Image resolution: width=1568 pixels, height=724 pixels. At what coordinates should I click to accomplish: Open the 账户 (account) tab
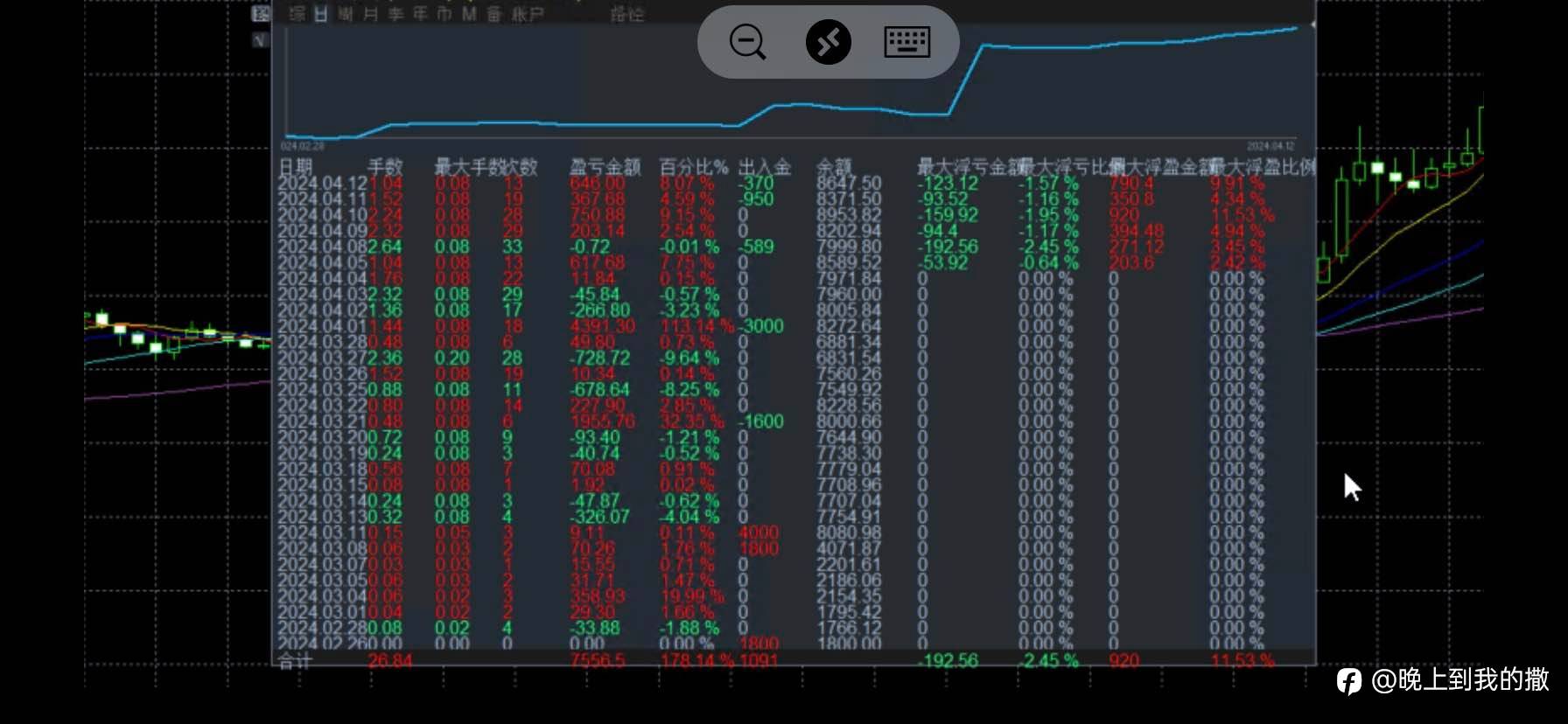click(x=528, y=14)
